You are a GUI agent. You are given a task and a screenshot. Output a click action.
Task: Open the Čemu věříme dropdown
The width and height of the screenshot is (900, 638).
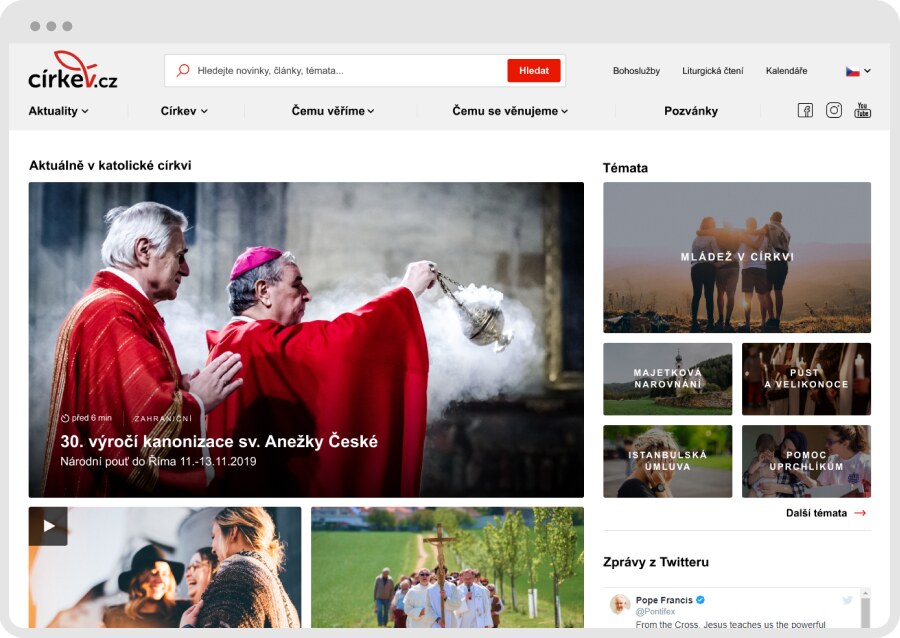[333, 111]
